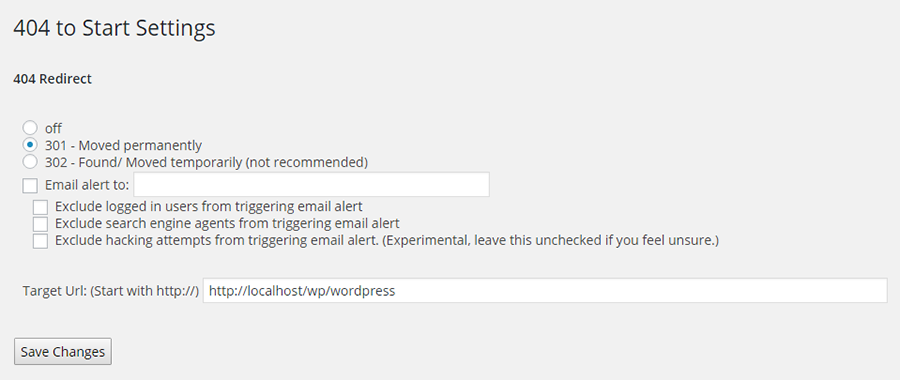The image size is (900, 380).
Task: Click the "off" label text
Action: coord(53,128)
